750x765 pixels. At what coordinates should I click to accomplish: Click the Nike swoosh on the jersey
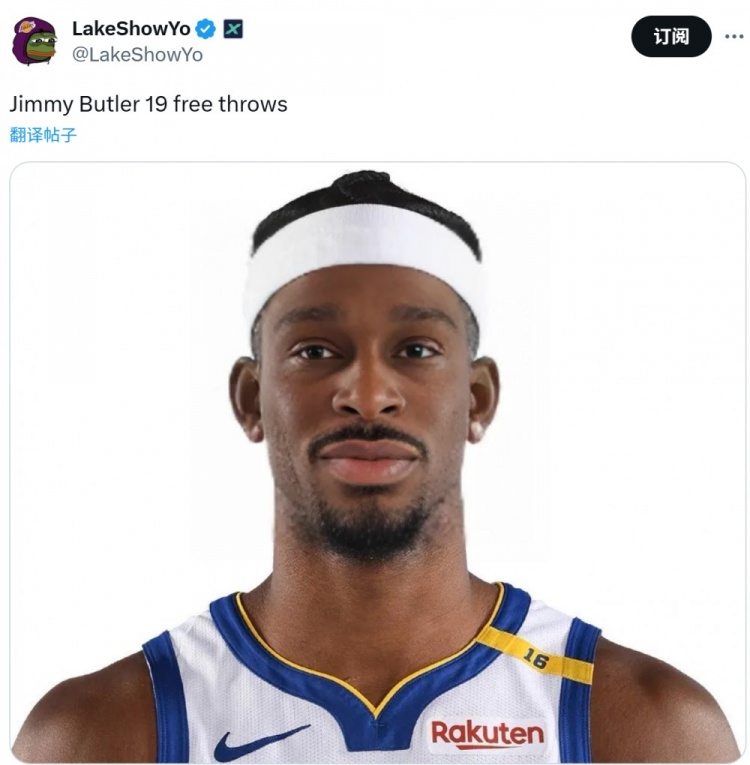pos(261,742)
